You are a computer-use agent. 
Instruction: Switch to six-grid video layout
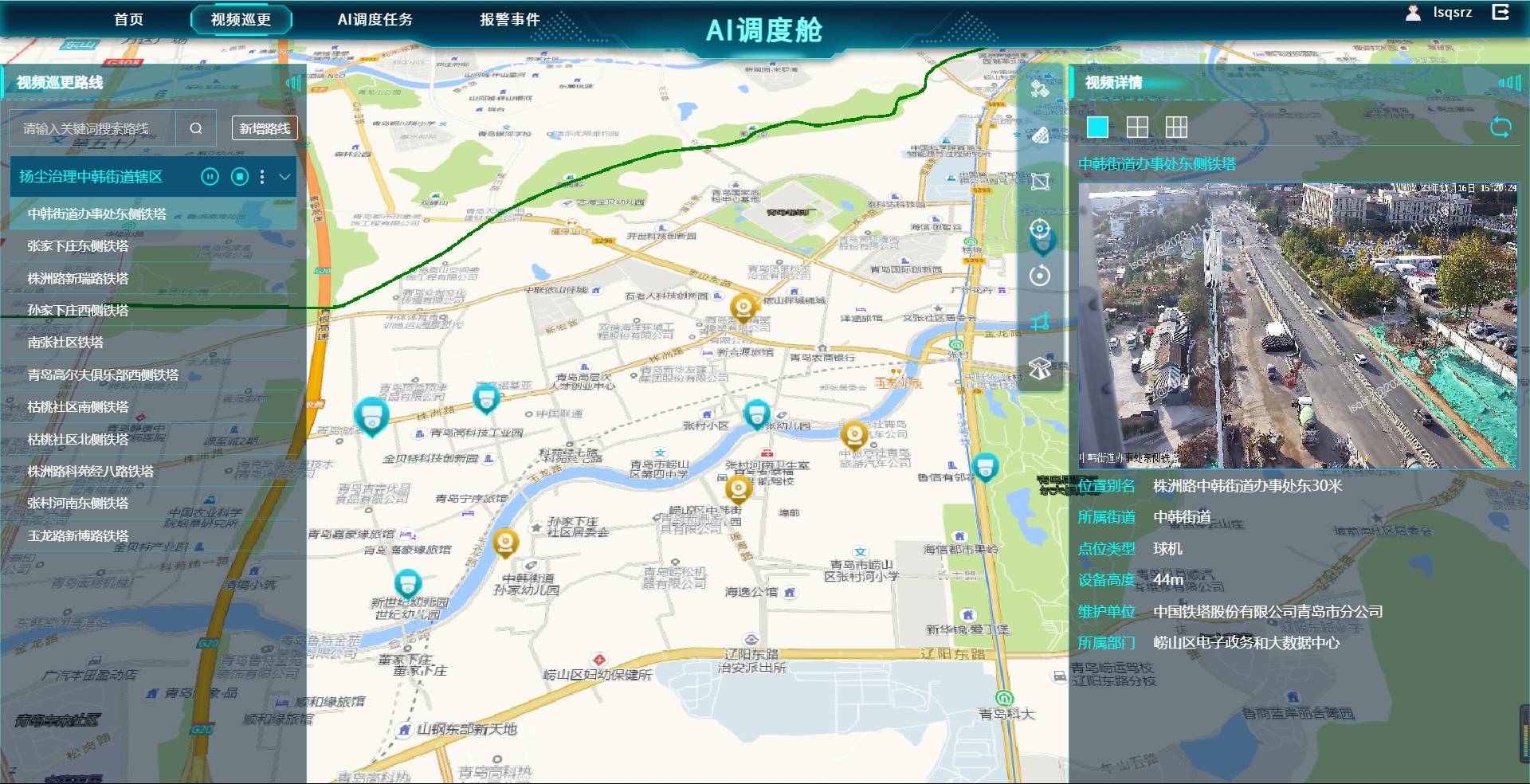pos(1176,127)
